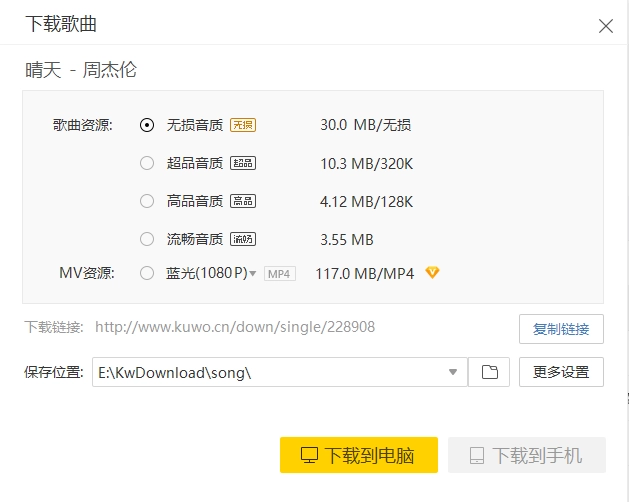Click the kuwo.cn download link text

click(235, 327)
